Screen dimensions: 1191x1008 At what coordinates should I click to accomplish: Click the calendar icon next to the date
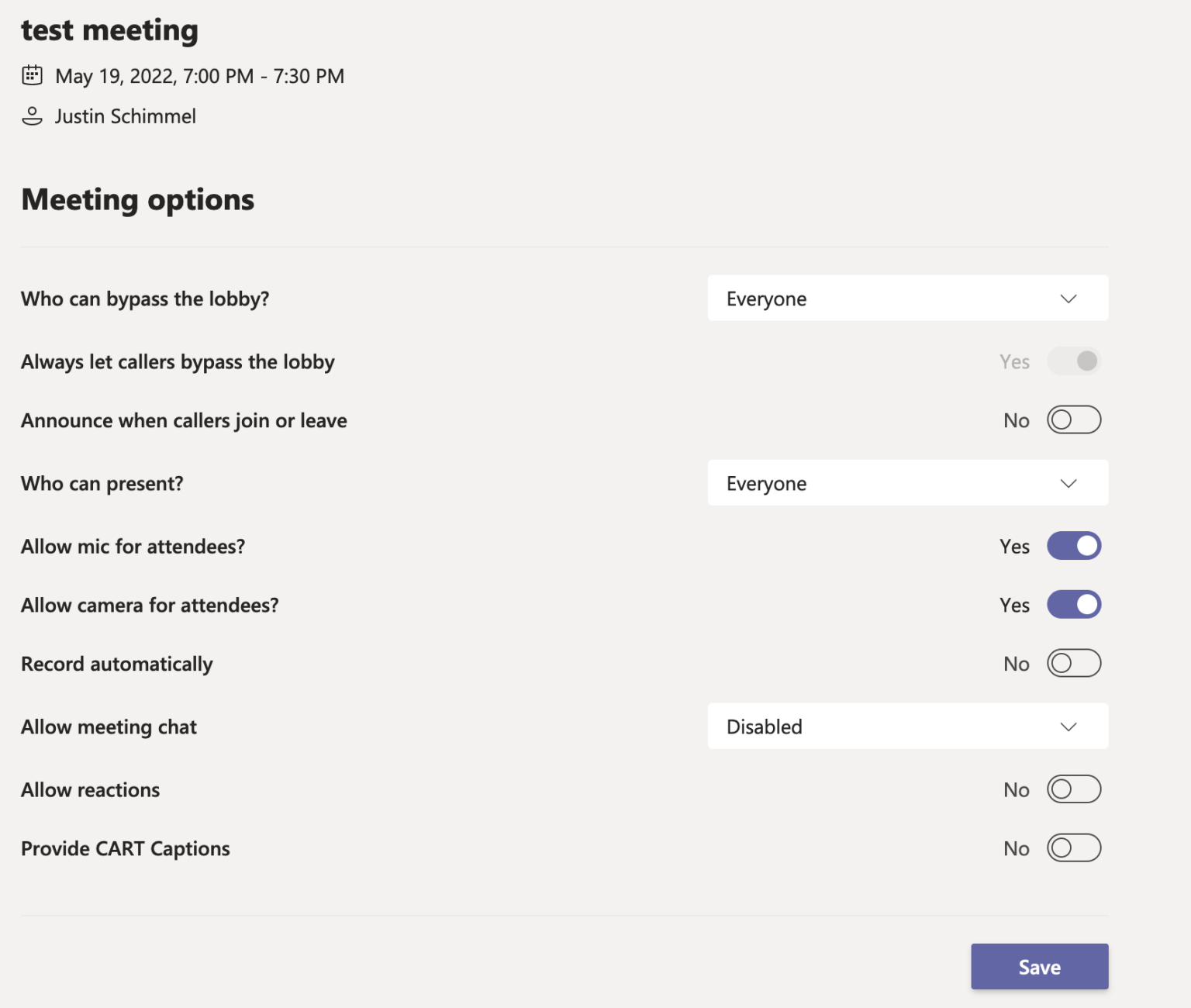click(x=32, y=75)
